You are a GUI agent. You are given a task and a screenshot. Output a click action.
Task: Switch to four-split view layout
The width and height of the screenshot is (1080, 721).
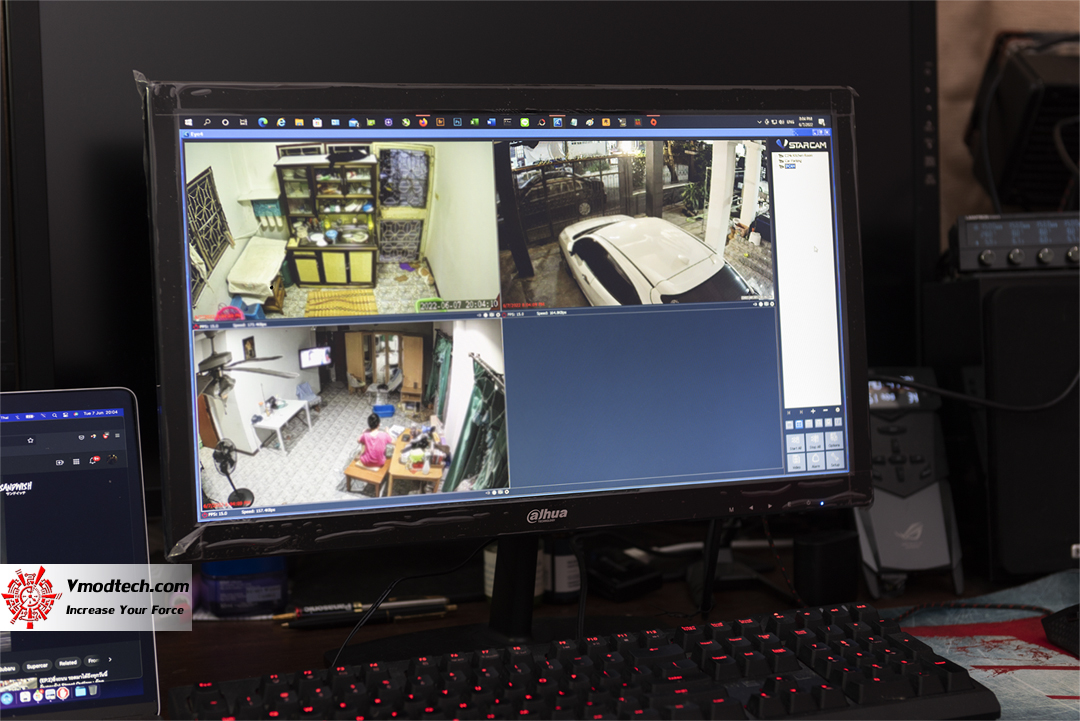coord(799,424)
